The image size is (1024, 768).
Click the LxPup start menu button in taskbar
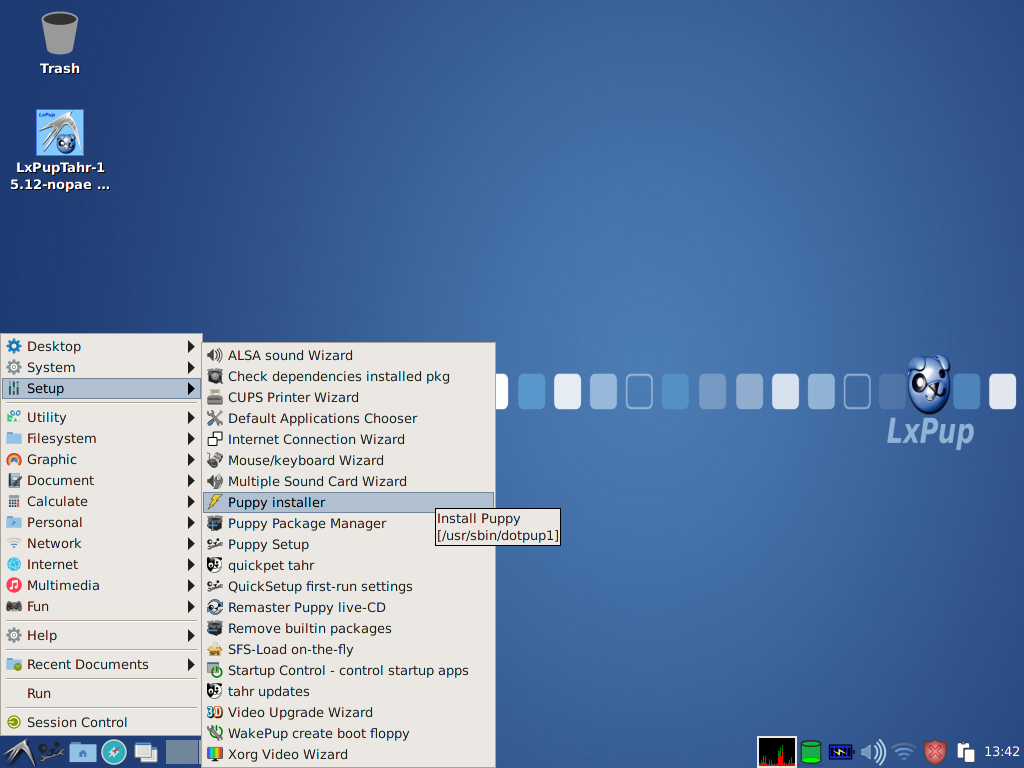18,752
